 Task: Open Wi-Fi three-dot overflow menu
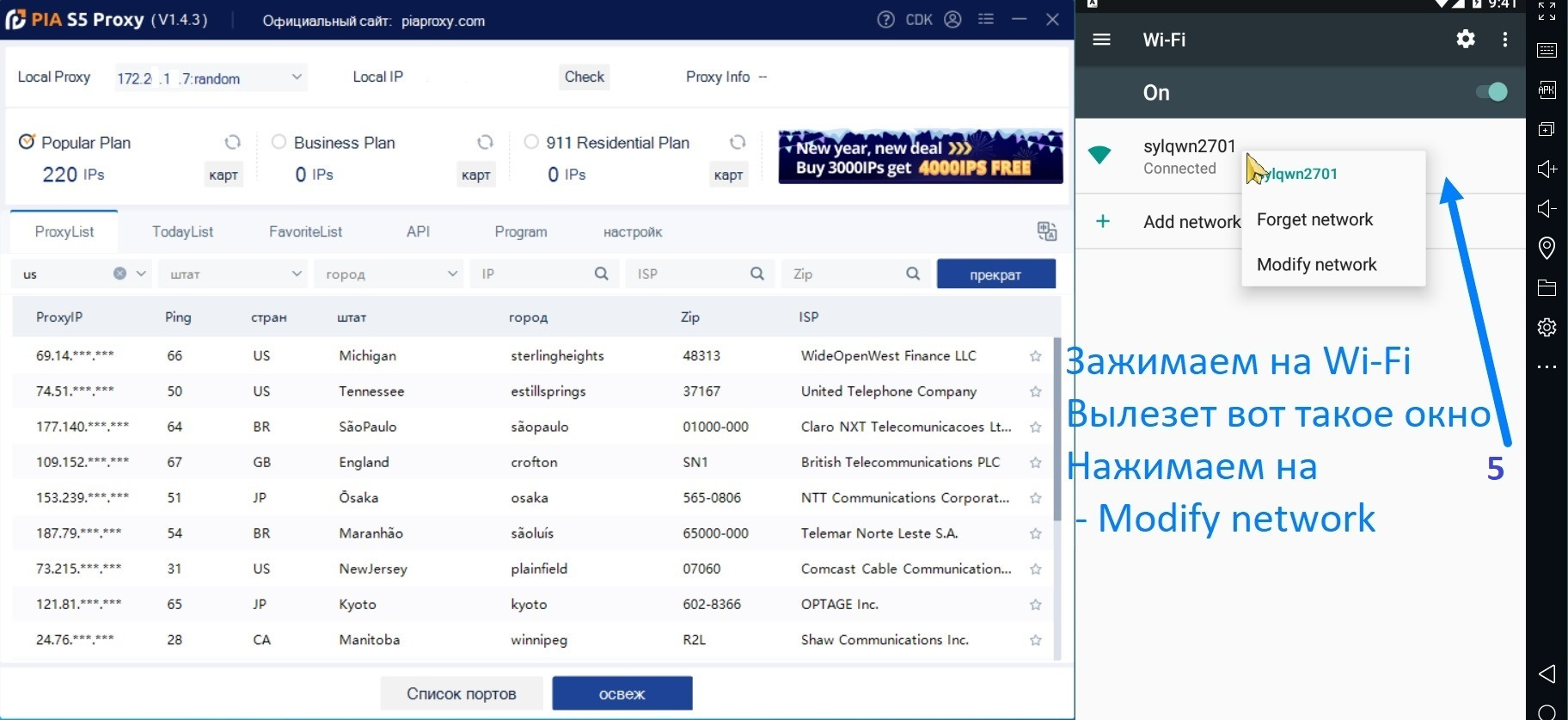(1504, 40)
